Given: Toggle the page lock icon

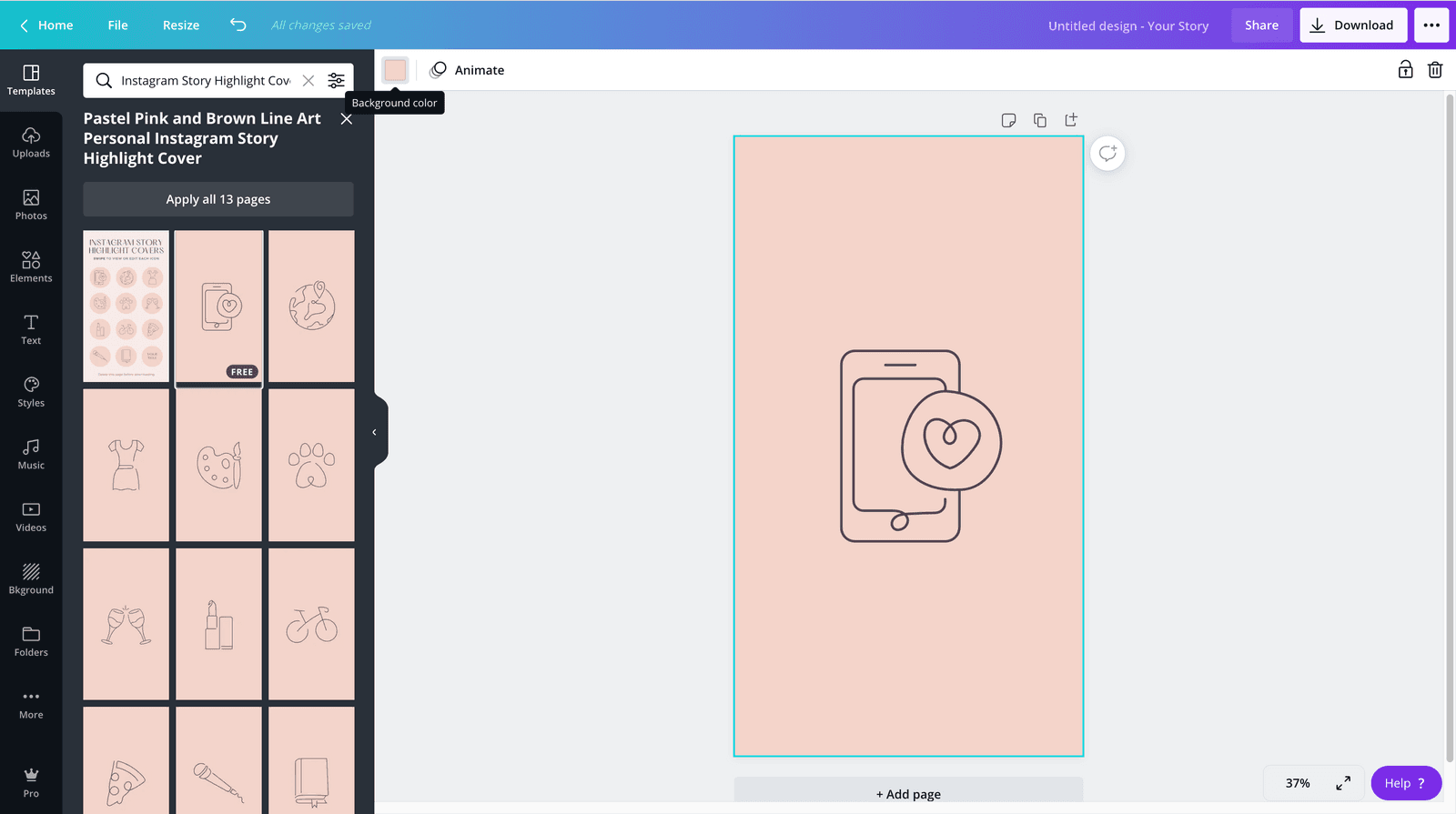Looking at the screenshot, I should click(1405, 70).
